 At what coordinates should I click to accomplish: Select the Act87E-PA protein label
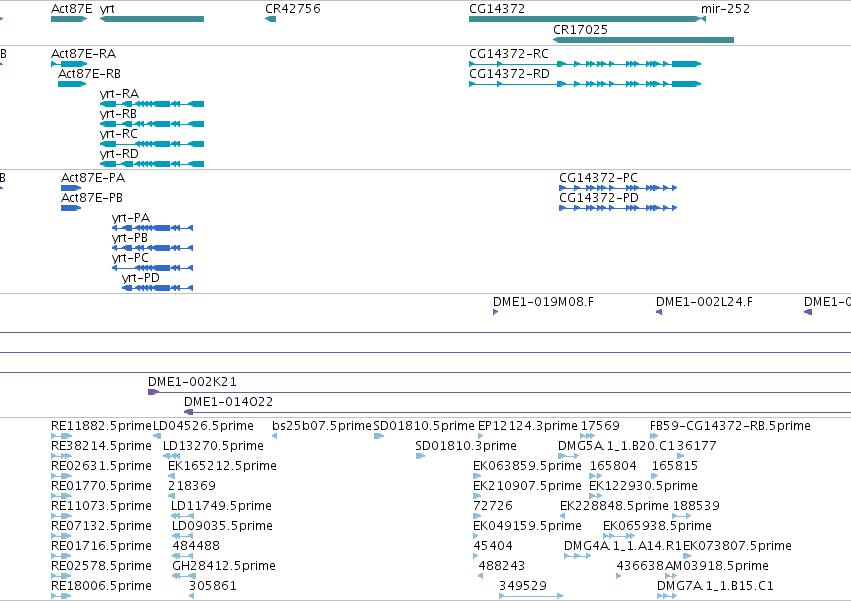click(93, 178)
